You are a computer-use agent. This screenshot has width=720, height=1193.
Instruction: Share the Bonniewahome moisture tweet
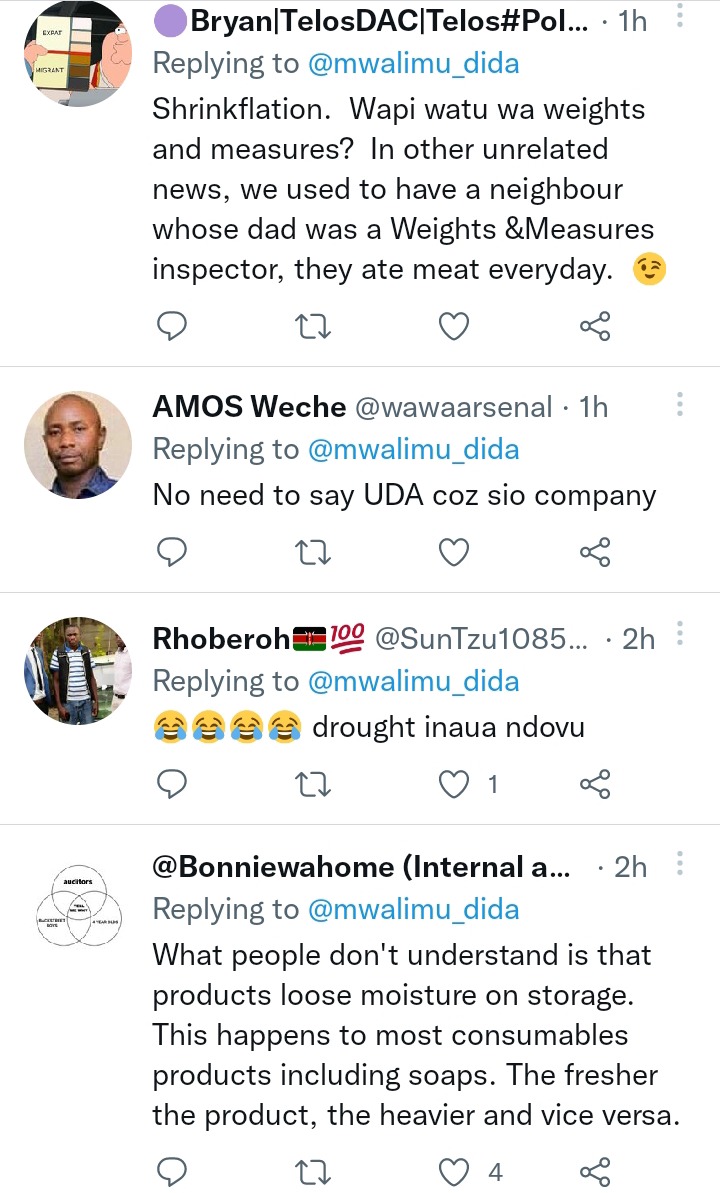click(x=595, y=1171)
